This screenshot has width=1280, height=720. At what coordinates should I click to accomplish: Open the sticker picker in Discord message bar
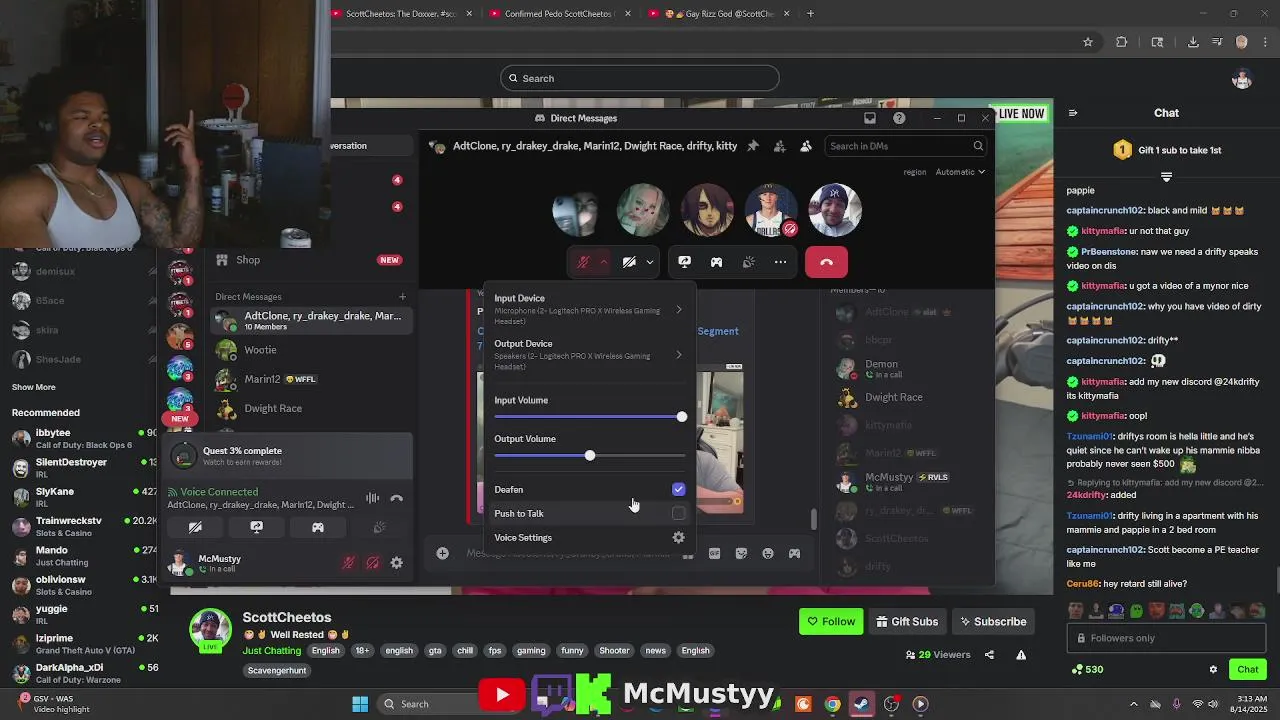[741, 553]
